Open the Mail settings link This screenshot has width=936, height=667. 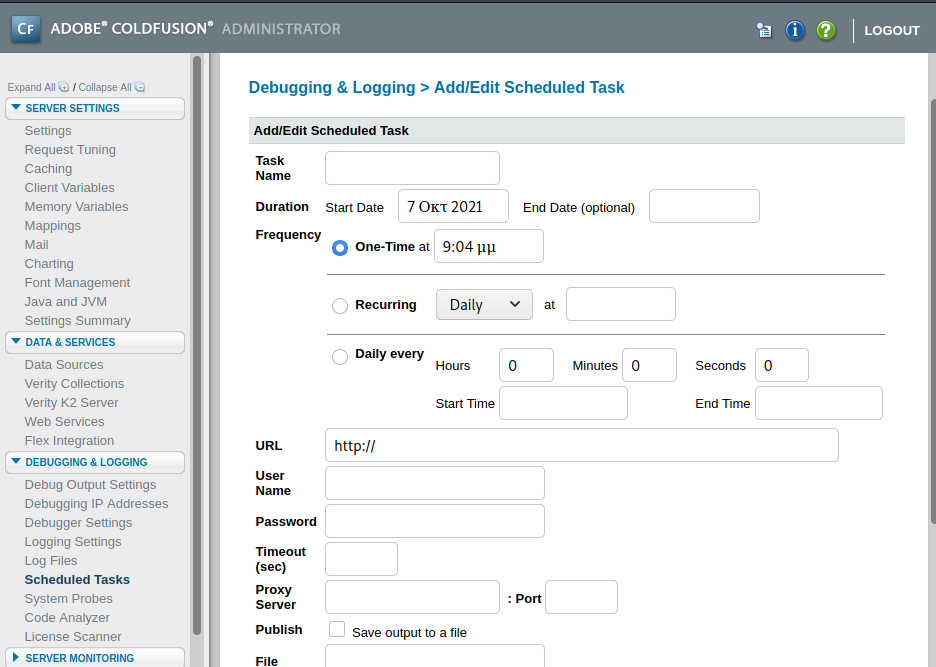click(36, 245)
